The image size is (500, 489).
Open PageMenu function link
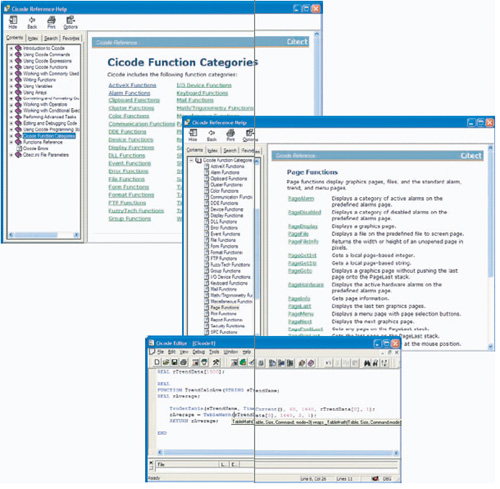pos(301,314)
